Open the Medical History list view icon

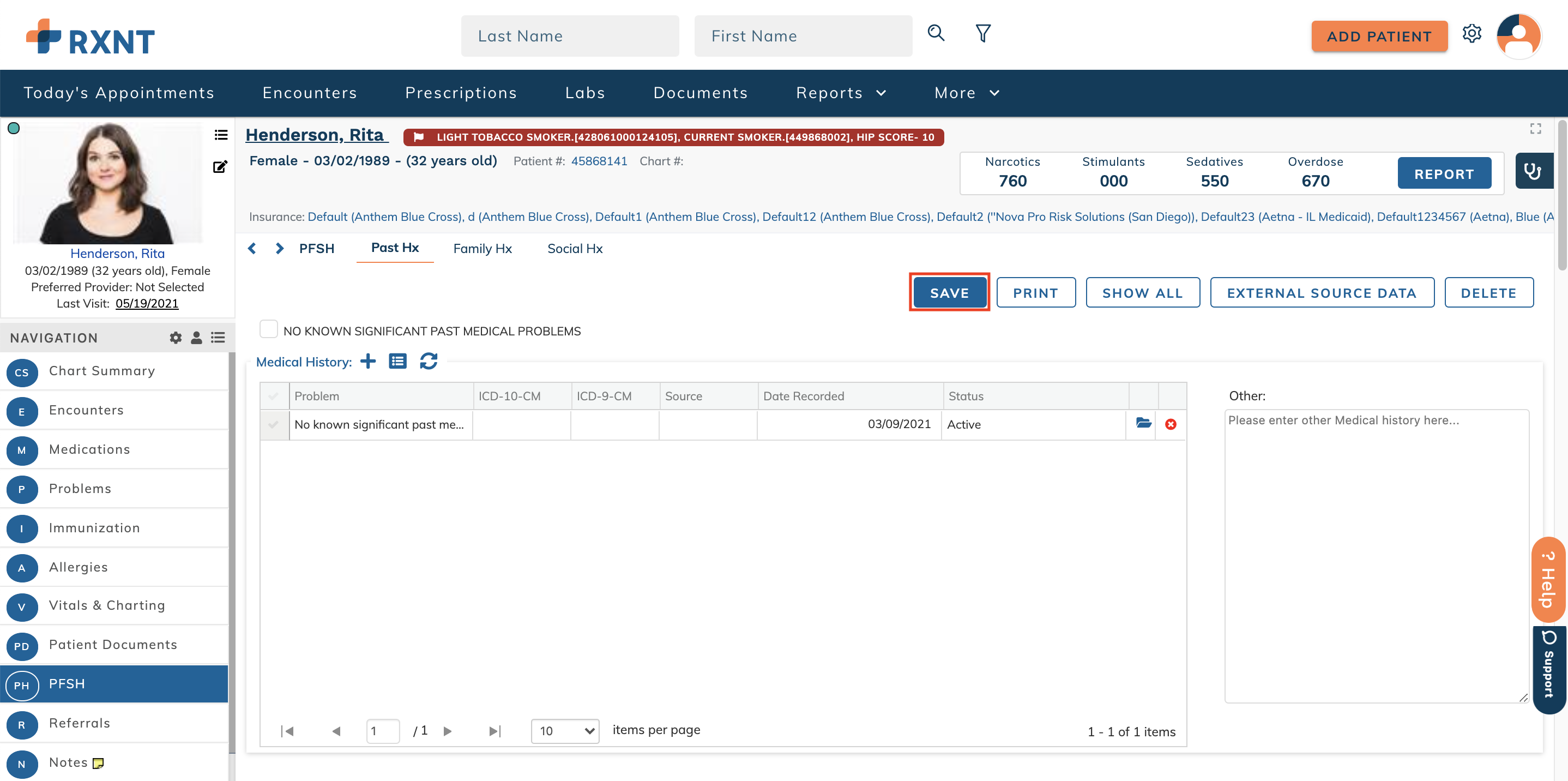click(397, 361)
